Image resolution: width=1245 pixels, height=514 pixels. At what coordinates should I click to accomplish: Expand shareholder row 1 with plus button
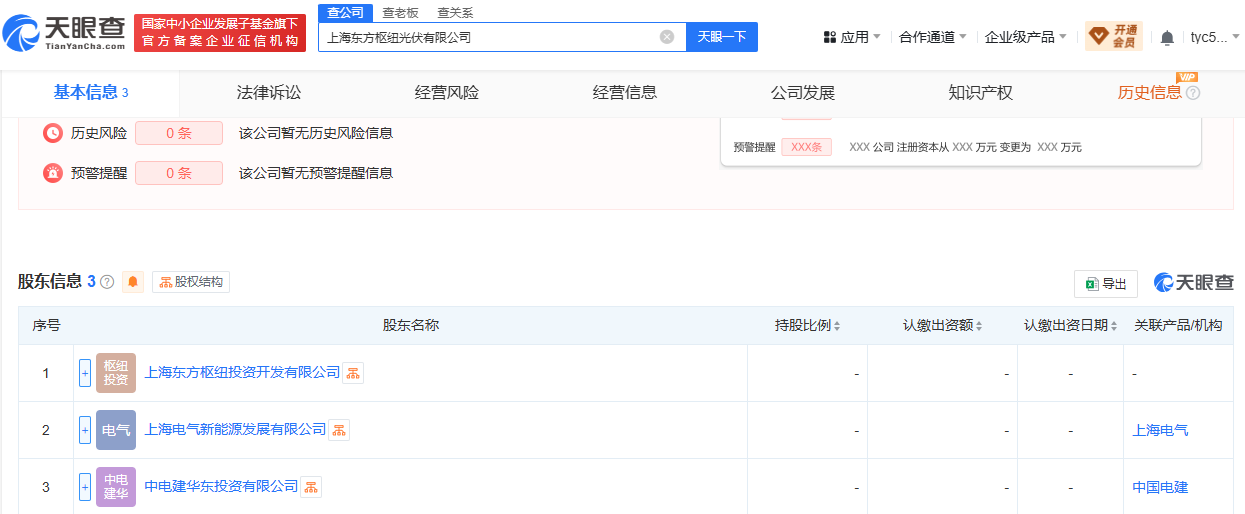[85, 373]
